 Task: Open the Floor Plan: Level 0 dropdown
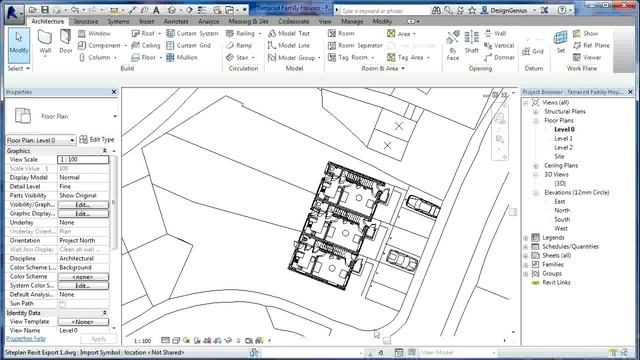[x=41, y=140]
